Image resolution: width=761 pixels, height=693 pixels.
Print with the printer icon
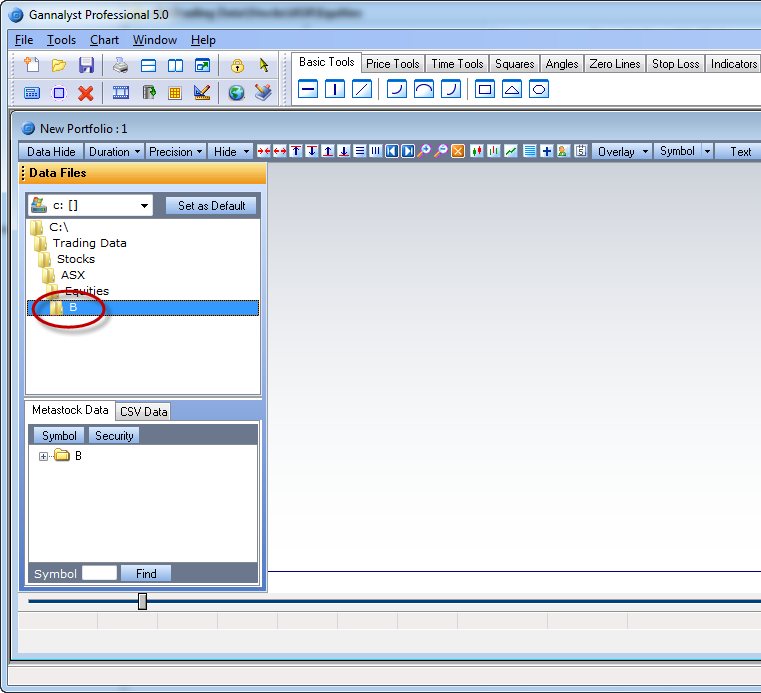[120, 65]
